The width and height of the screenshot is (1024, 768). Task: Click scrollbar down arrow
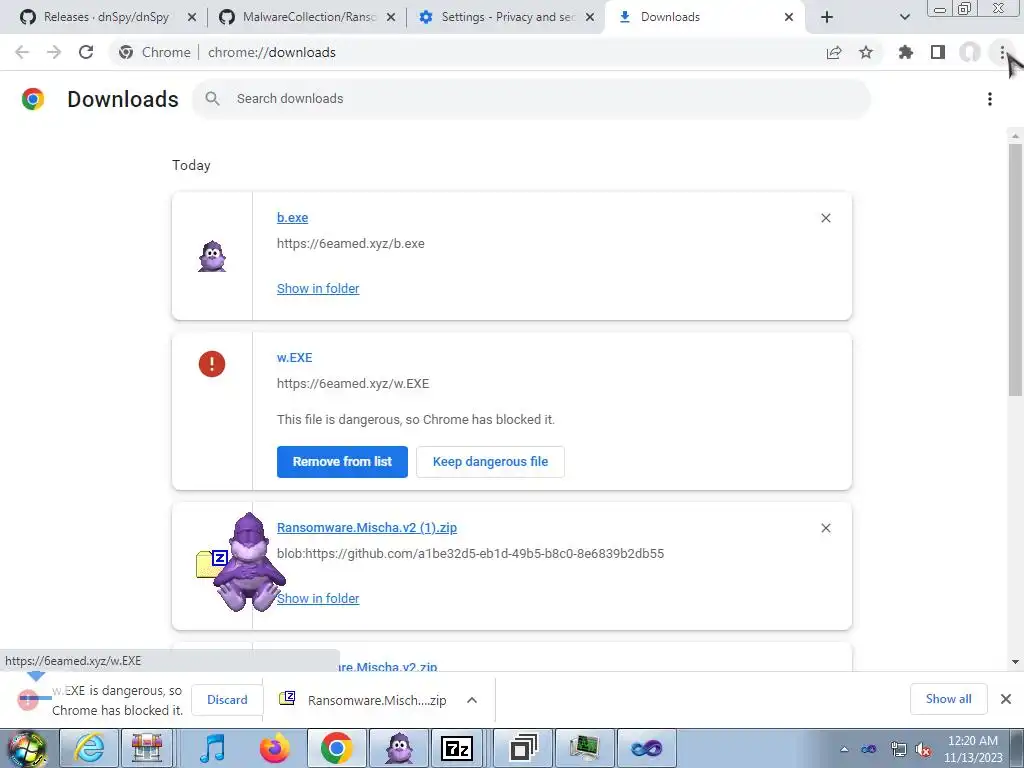(x=1015, y=662)
